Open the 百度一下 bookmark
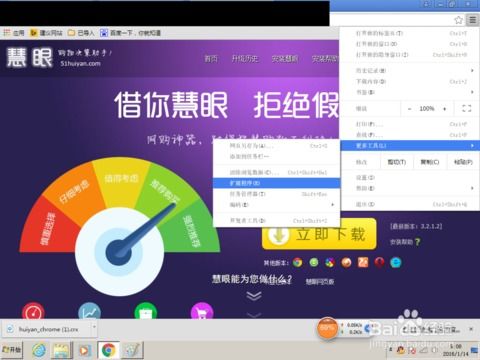 (130, 33)
